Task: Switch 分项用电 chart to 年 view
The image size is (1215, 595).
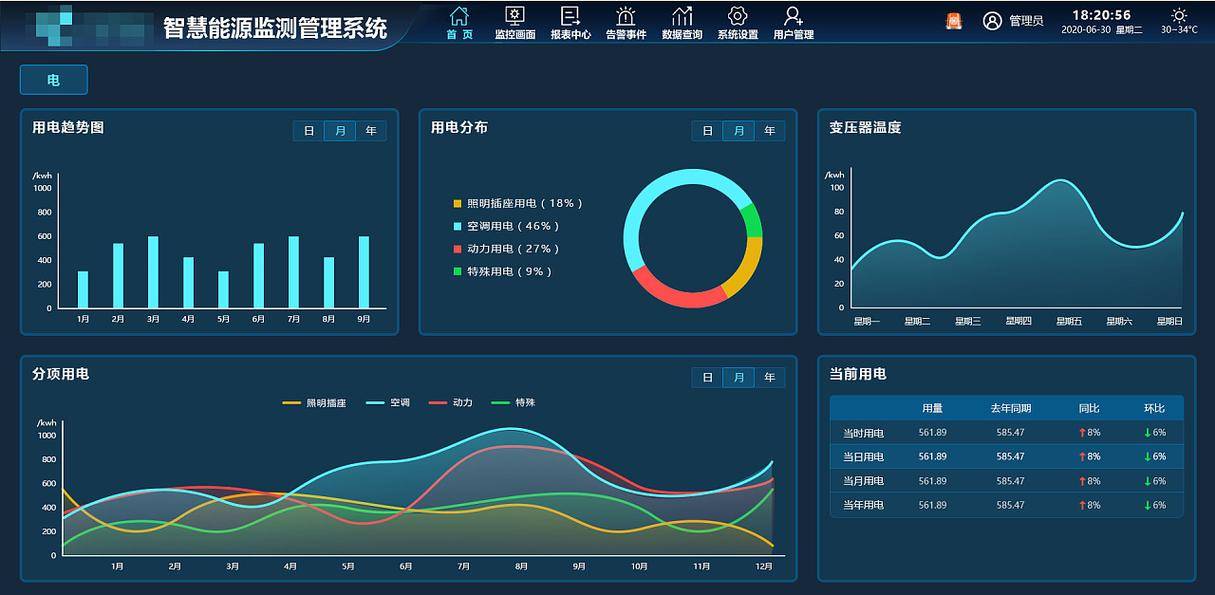Action: (769, 377)
